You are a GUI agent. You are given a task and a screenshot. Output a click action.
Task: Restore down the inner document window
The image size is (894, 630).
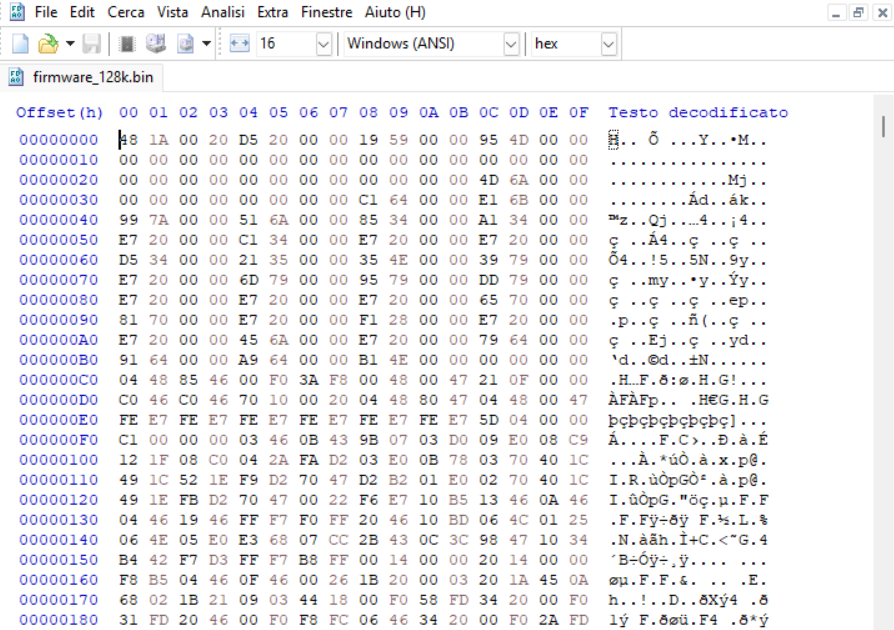857,13
